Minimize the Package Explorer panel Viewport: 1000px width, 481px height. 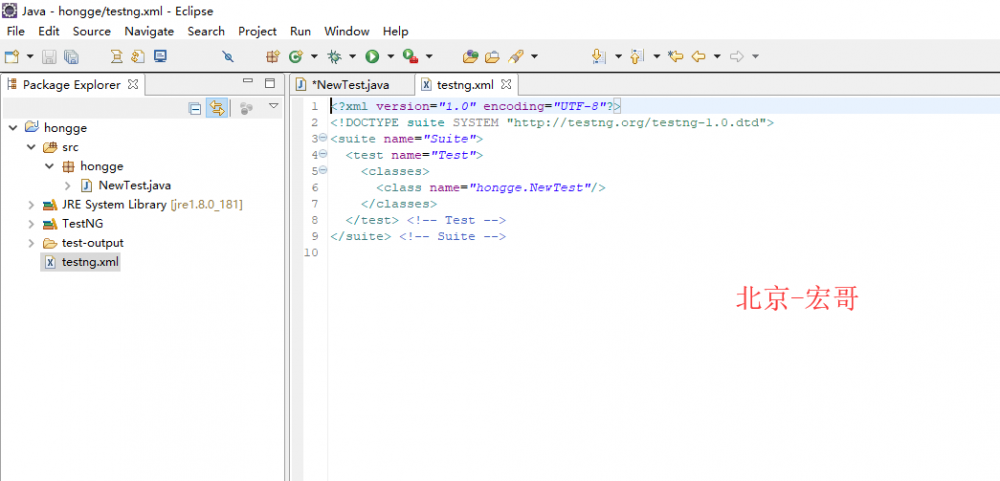coord(248,82)
